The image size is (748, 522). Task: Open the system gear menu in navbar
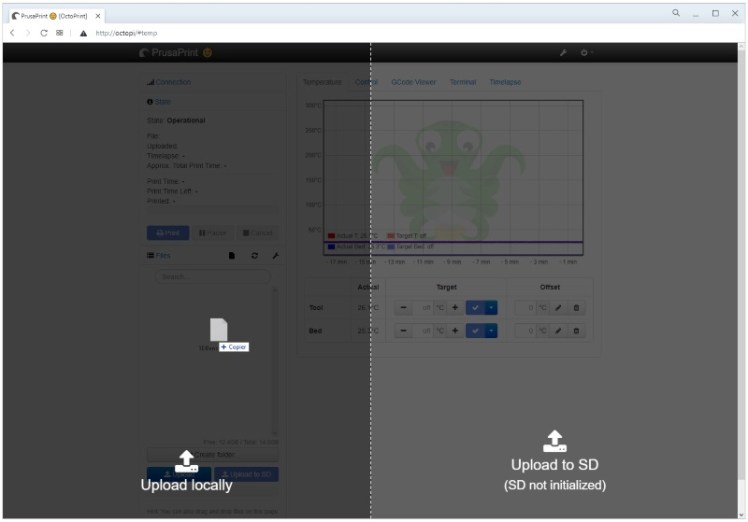586,52
